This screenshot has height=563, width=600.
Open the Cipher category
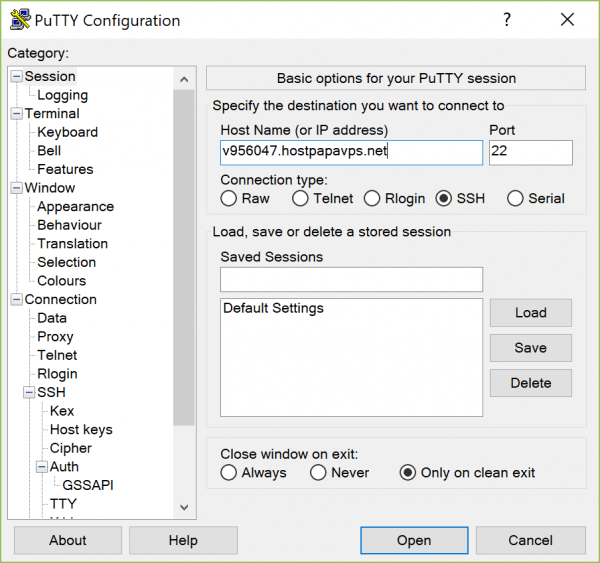[x=71, y=448]
